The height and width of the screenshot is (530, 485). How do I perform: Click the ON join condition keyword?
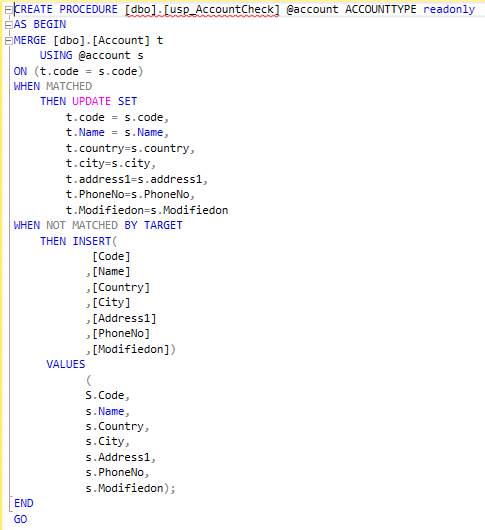(x=20, y=71)
